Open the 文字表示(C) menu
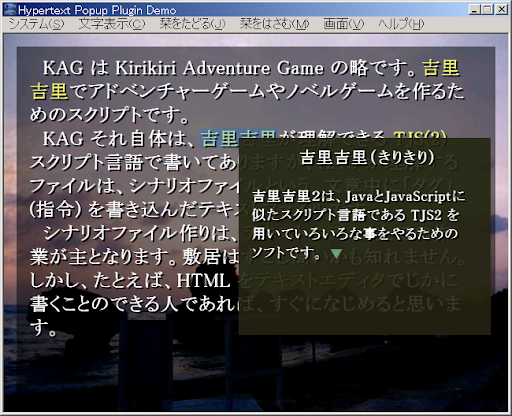The image size is (512, 416). [x=112, y=24]
